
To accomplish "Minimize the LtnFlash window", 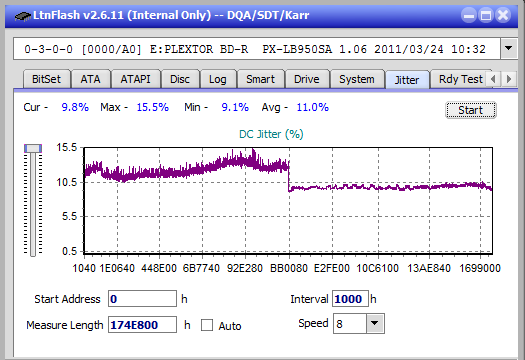I will (469, 15).
